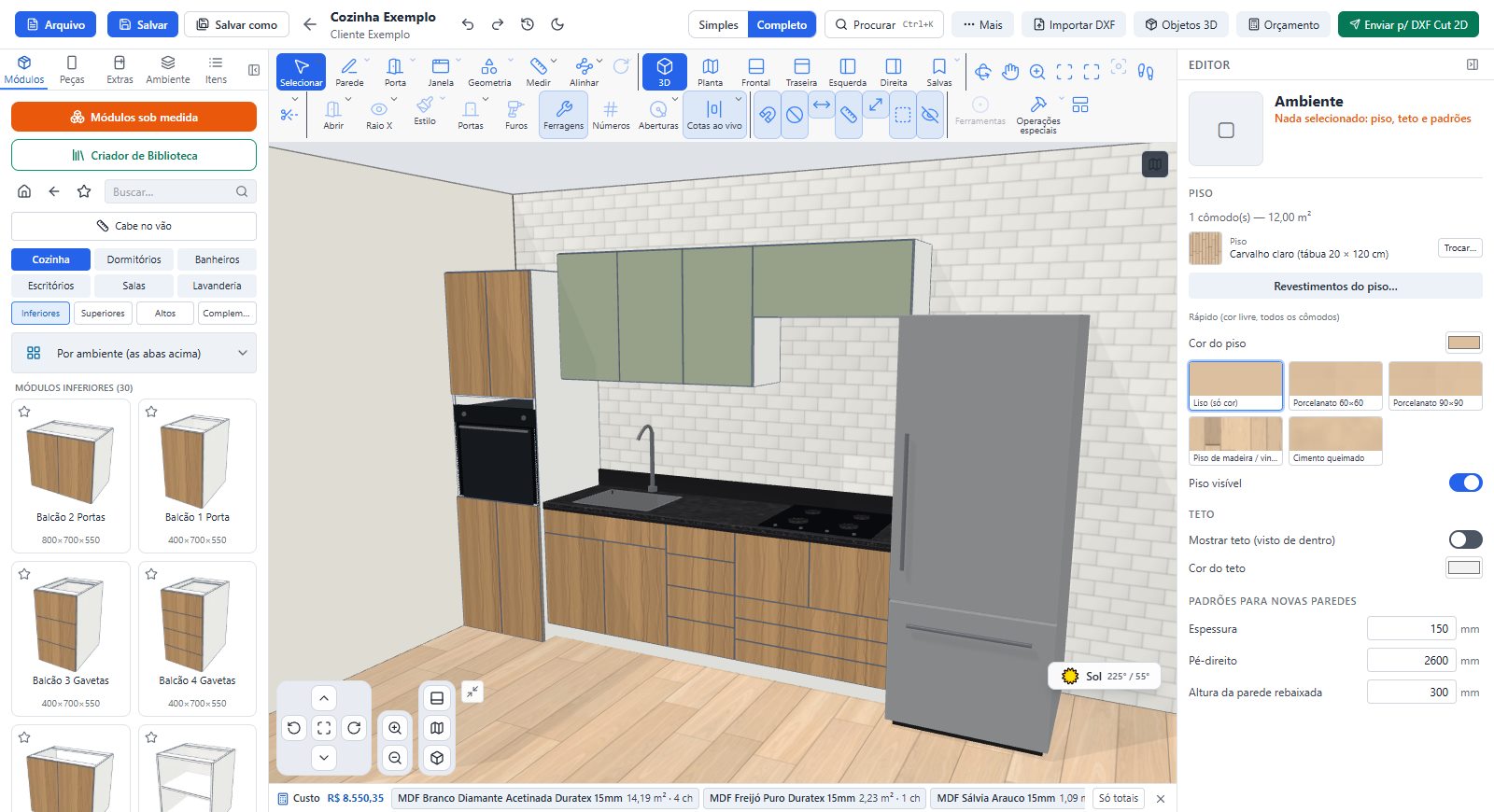This screenshot has height=812, width=1494.
Task: Open the Cor do teto color swatch
Action: 1464,567
